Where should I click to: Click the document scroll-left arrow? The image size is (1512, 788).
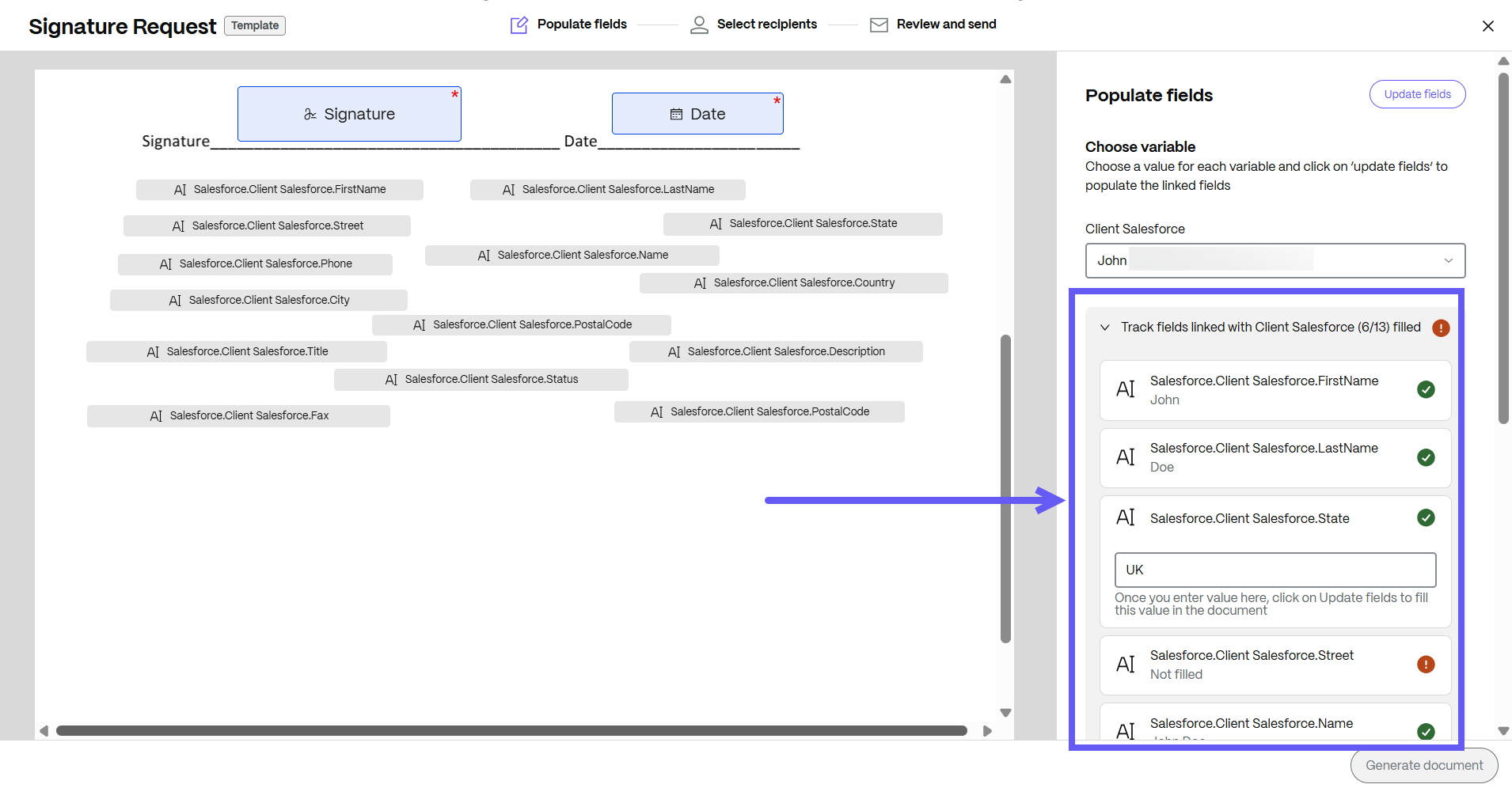(44, 731)
